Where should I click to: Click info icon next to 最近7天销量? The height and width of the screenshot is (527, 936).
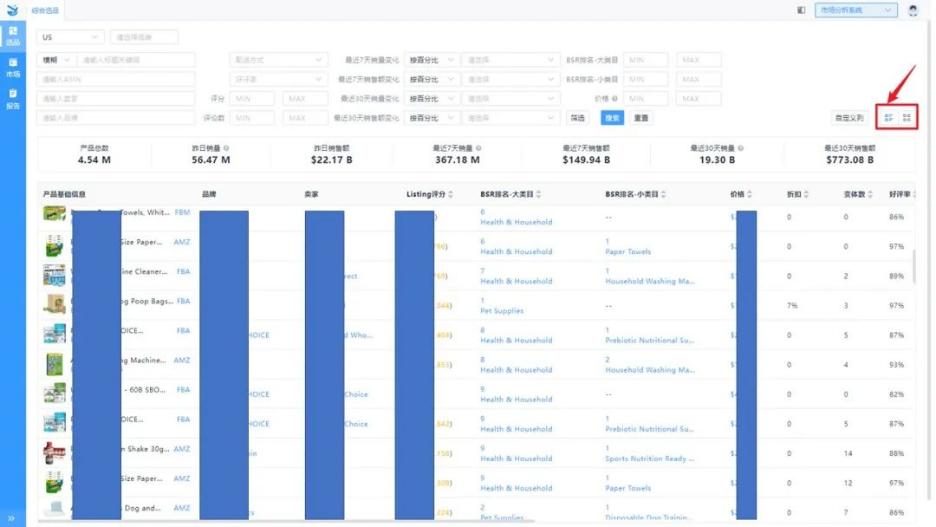coord(479,148)
